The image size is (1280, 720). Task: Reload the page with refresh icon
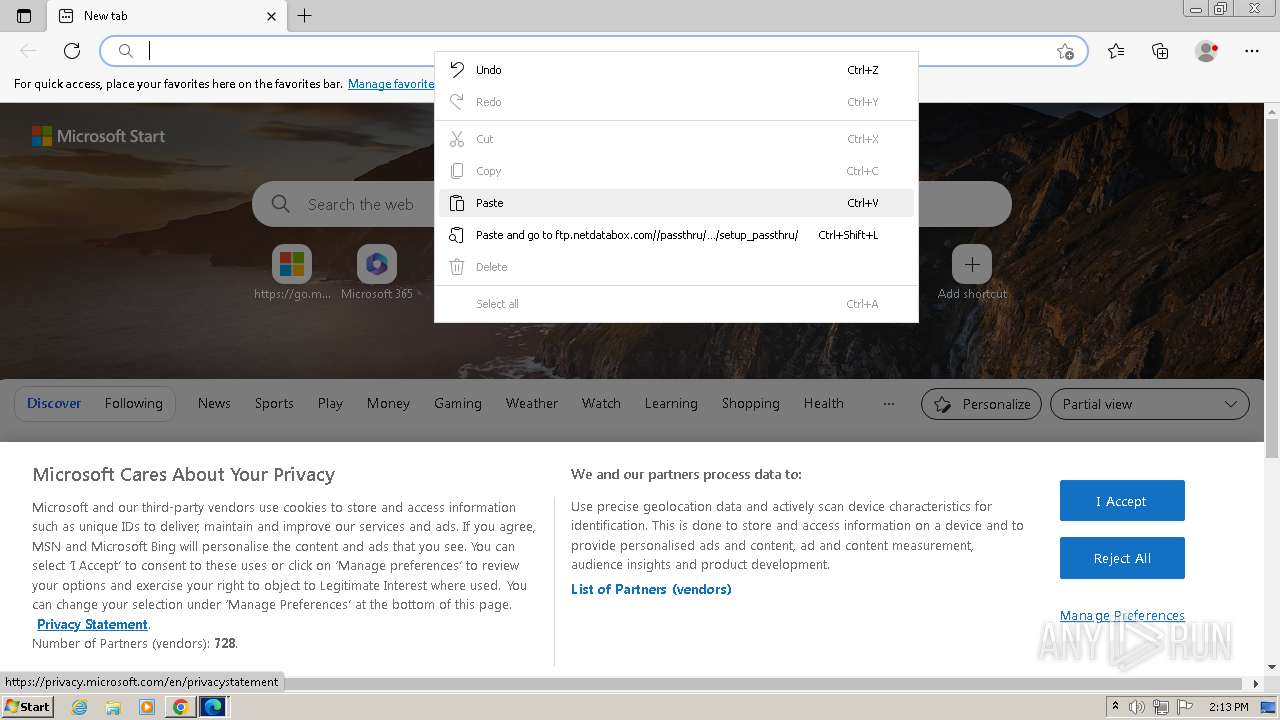[x=72, y=51]
